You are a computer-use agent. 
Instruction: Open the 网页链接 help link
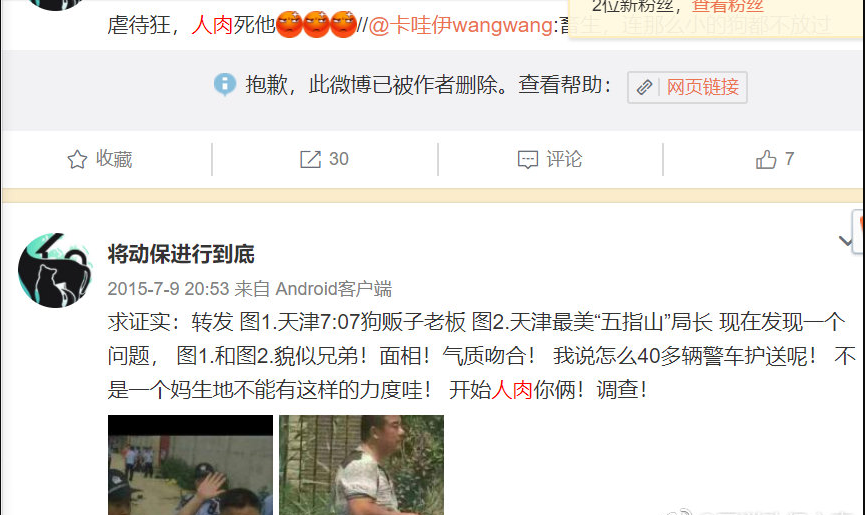tap(702, 87)
